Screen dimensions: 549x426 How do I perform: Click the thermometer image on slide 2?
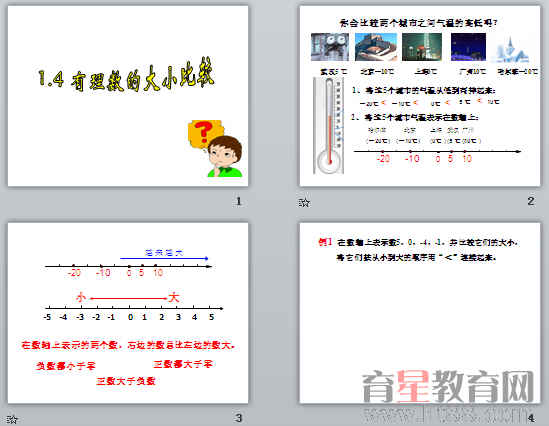tap(328, 126)
